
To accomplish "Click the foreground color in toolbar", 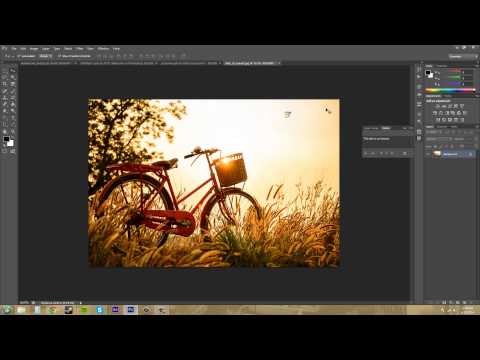I will [x=6, y=139].
